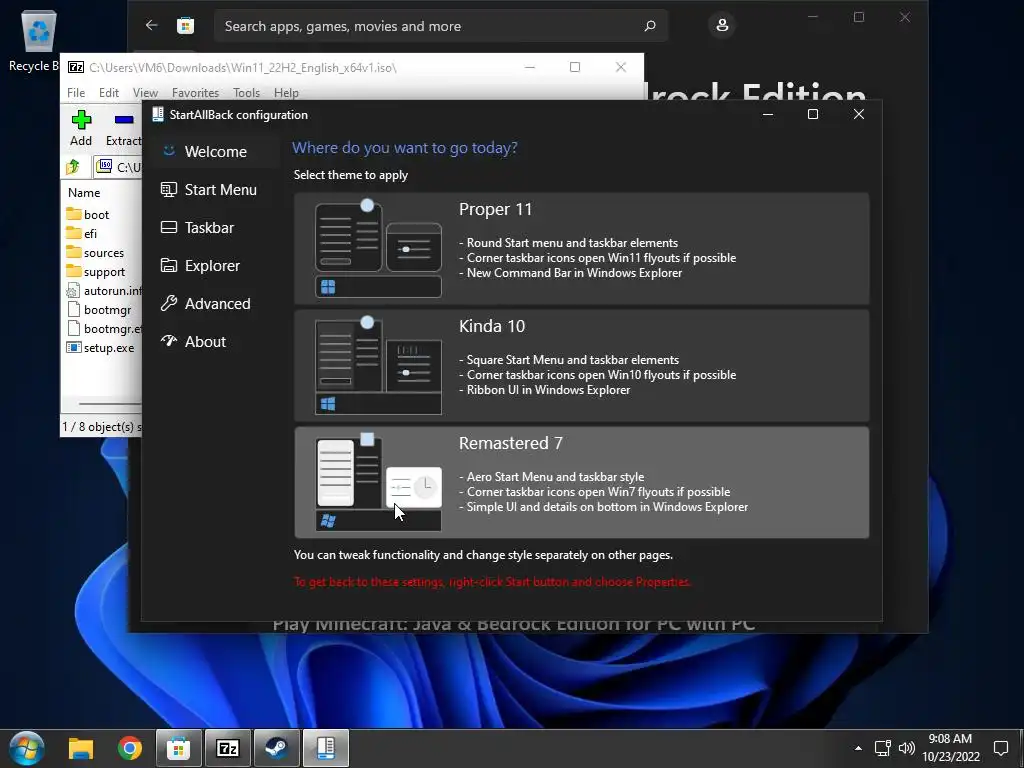Screen dimensions: 1024x768
Task: Click the Proper 11 theme preview image
Action: pyautogui.click(x=378, y=248)
